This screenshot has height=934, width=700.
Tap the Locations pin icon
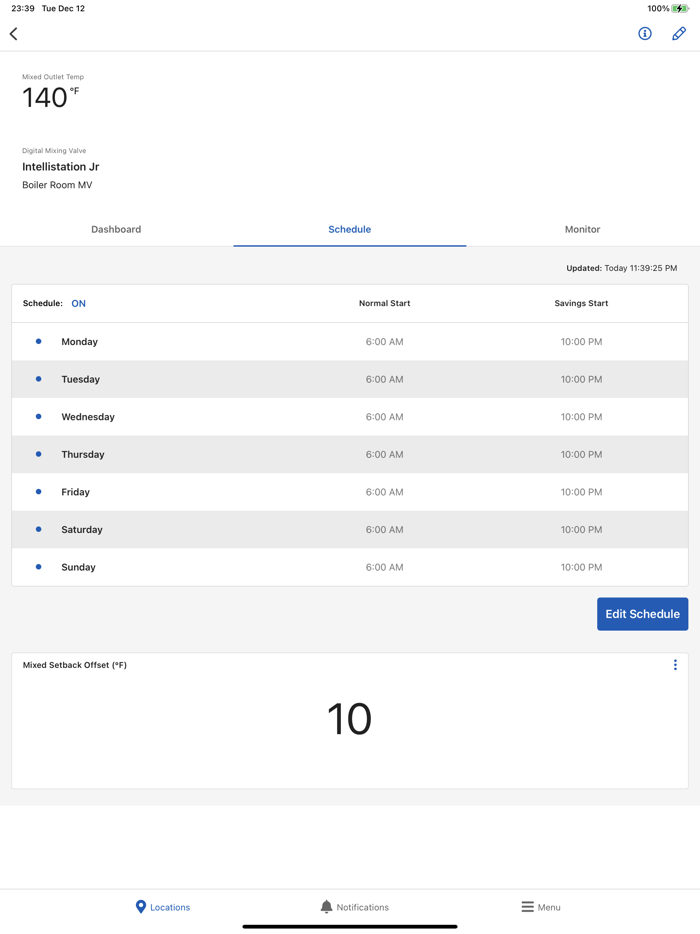tap(141, 907)
